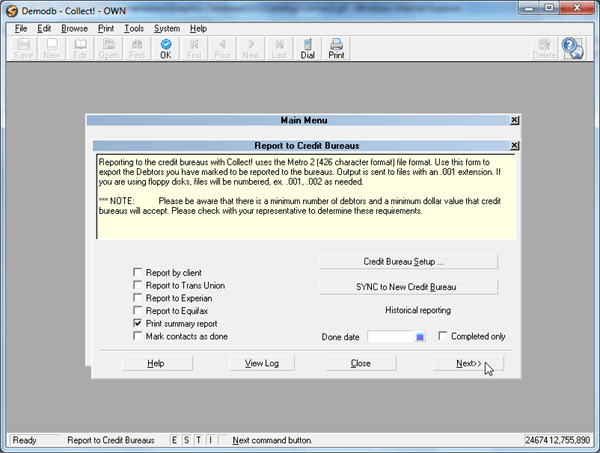Image resolution: width=600 pixels, height=453 pixels.
Task: Click the New record toolbar icon
Action: [52, 49]
